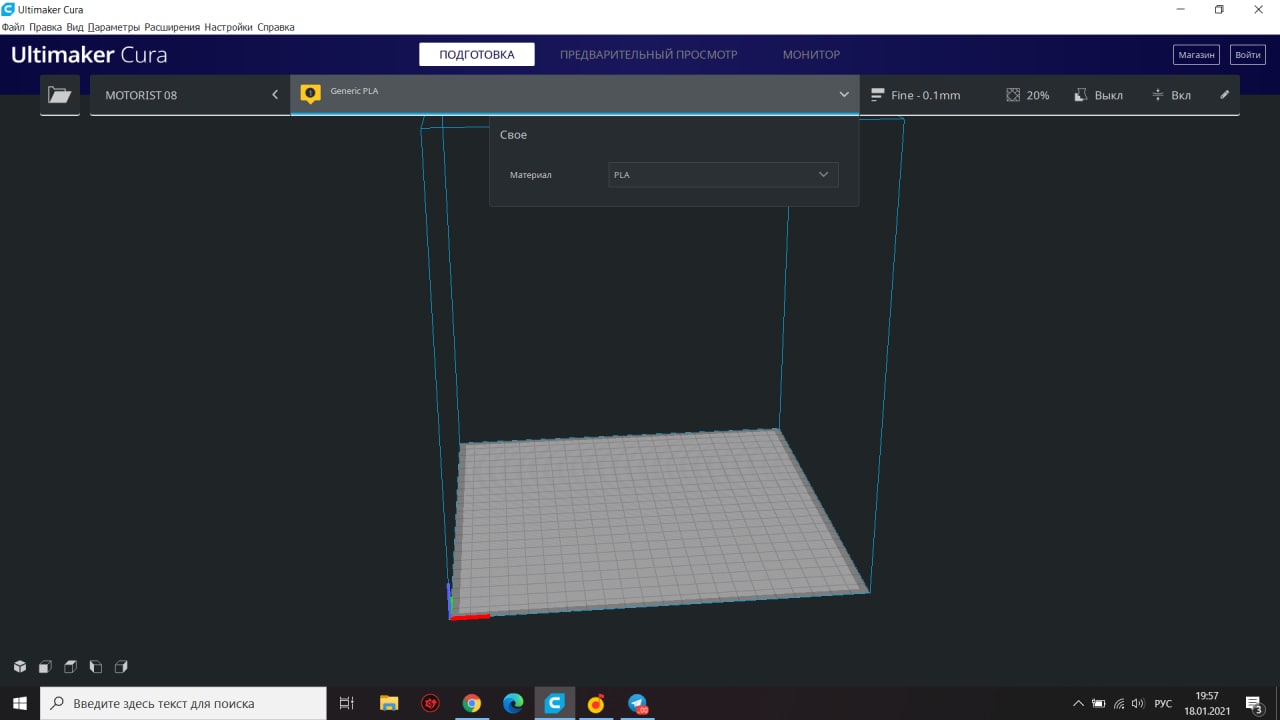Switch to the МОНИТОР tab

(811, 54)
